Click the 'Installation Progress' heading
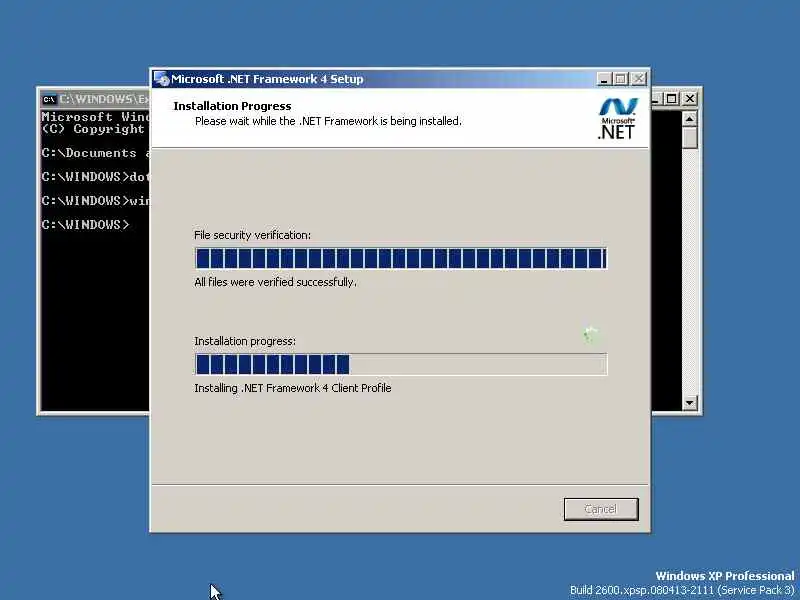The image size is (800, 600). tap(232, 106)
